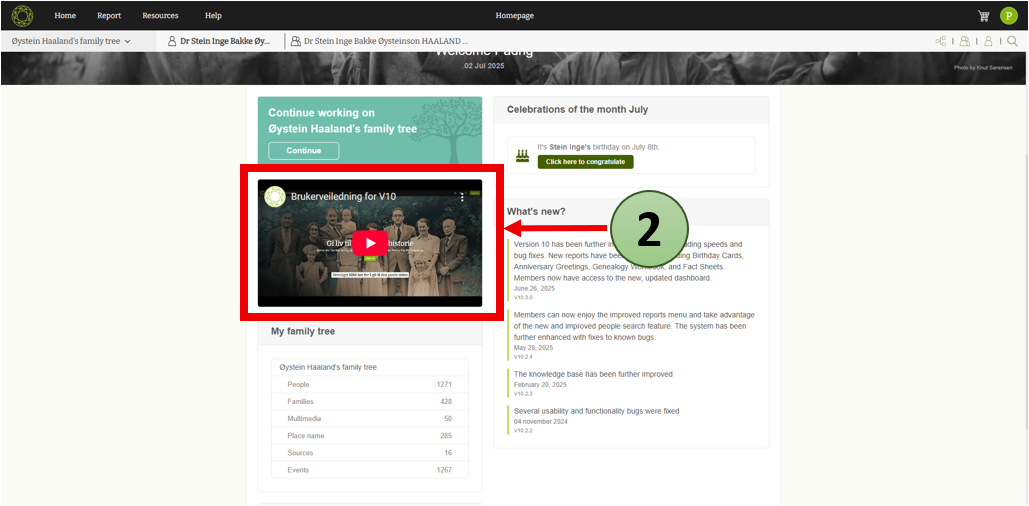Open the People row in family tree stats

pyautogui.click(x=369, y=384)
